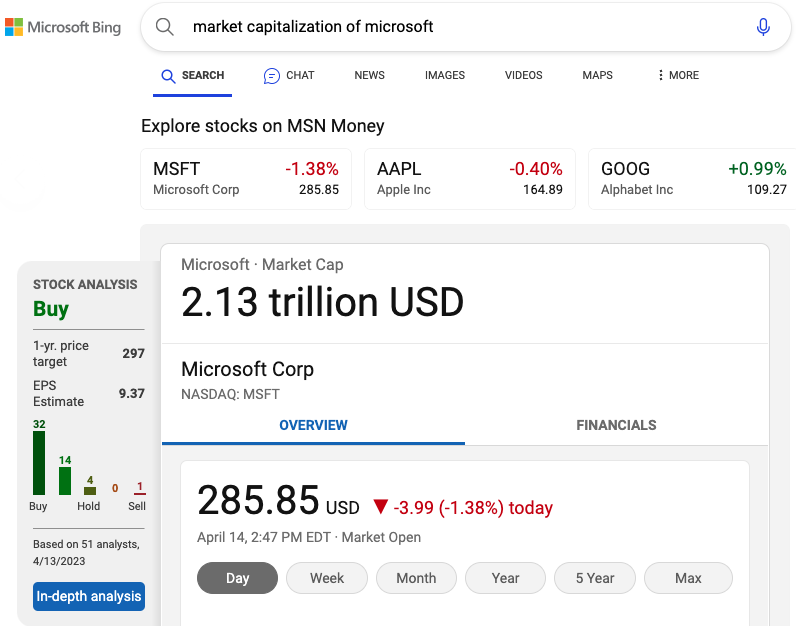Open the MSFT Microsoft Corp stock card
Screen dimensions: 796x626
(x=246, y=179)
